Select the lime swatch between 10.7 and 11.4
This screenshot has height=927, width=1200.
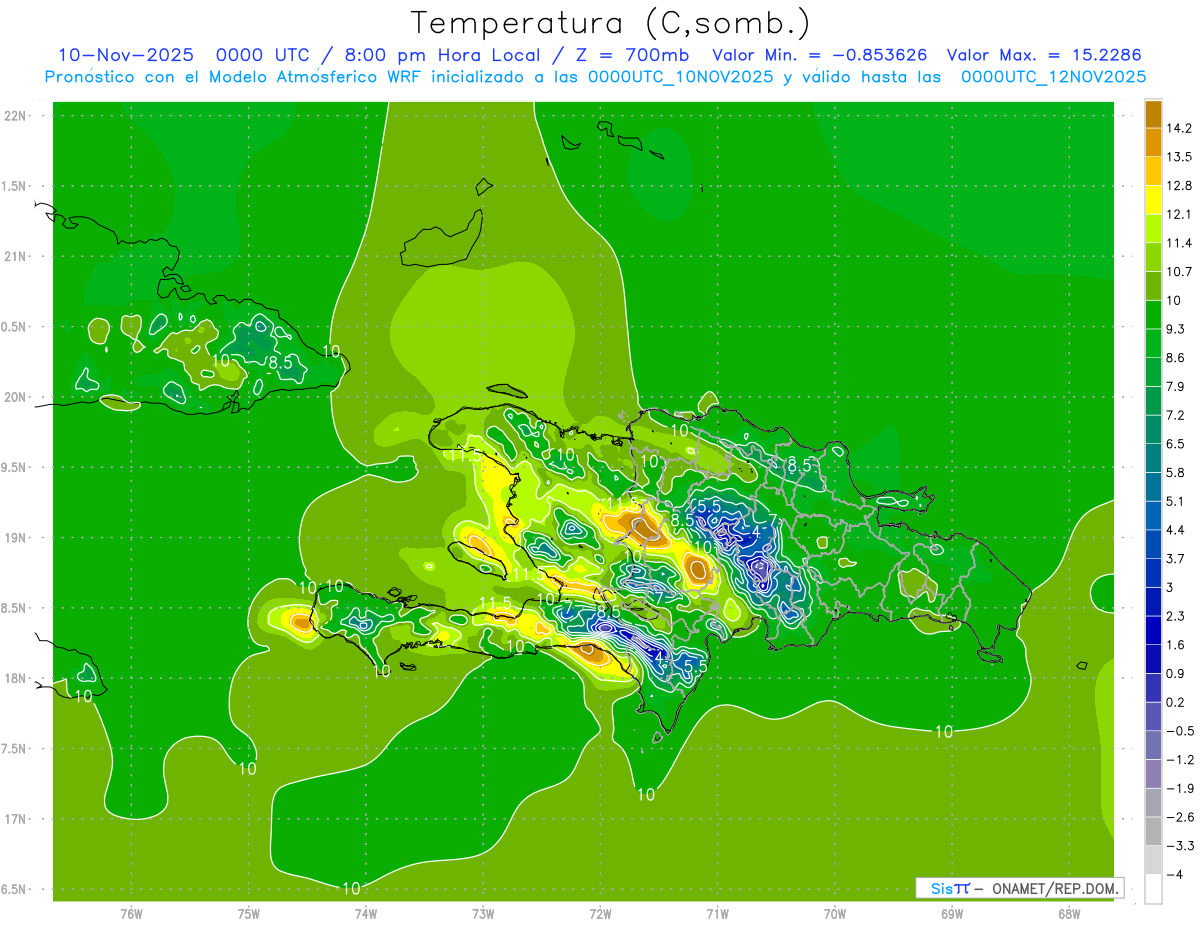1153,257
